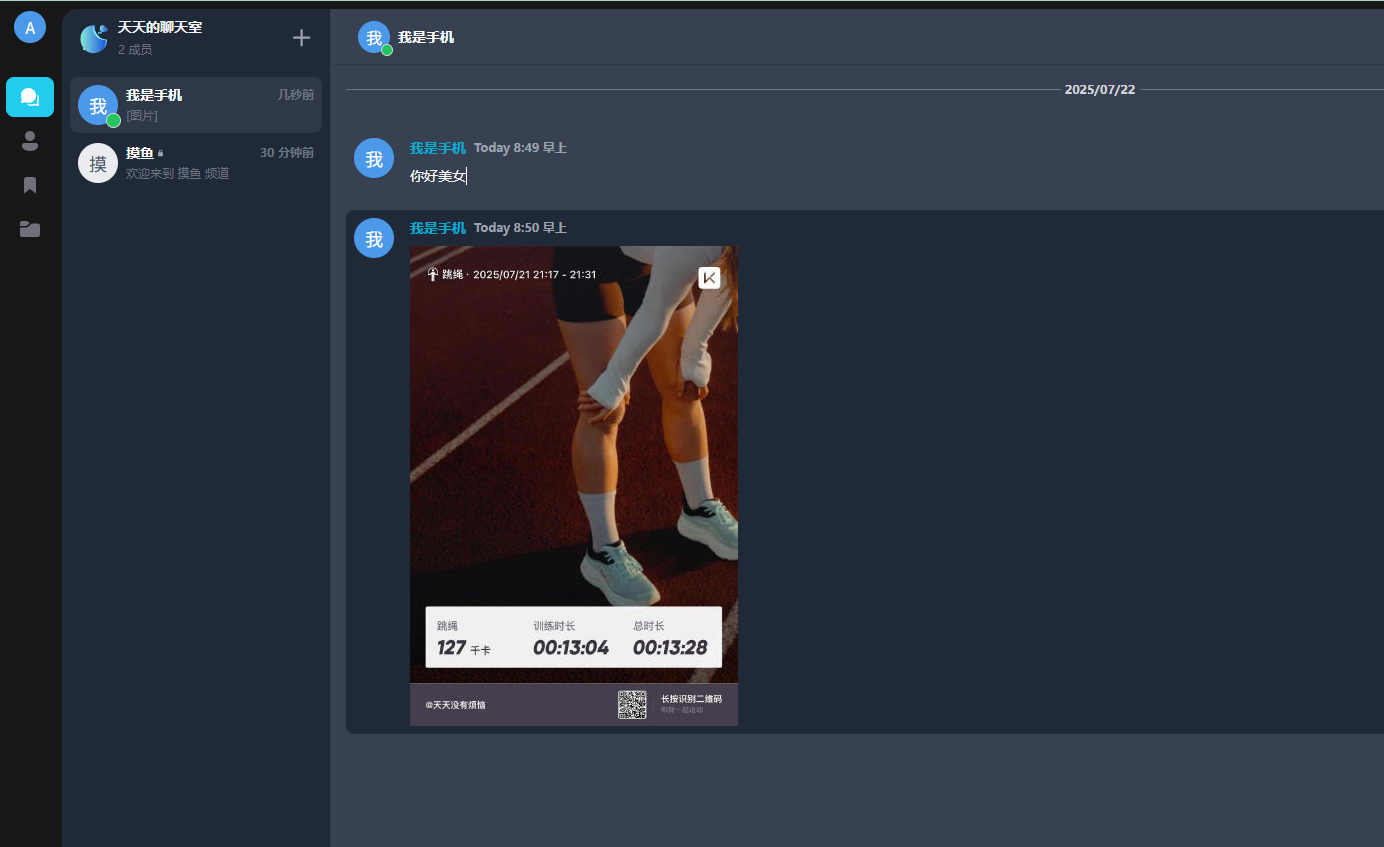This screenshot has height=847, width=1384.
Task: Open the contacts icon in sidebar
Action: click(x=30, y=141)
